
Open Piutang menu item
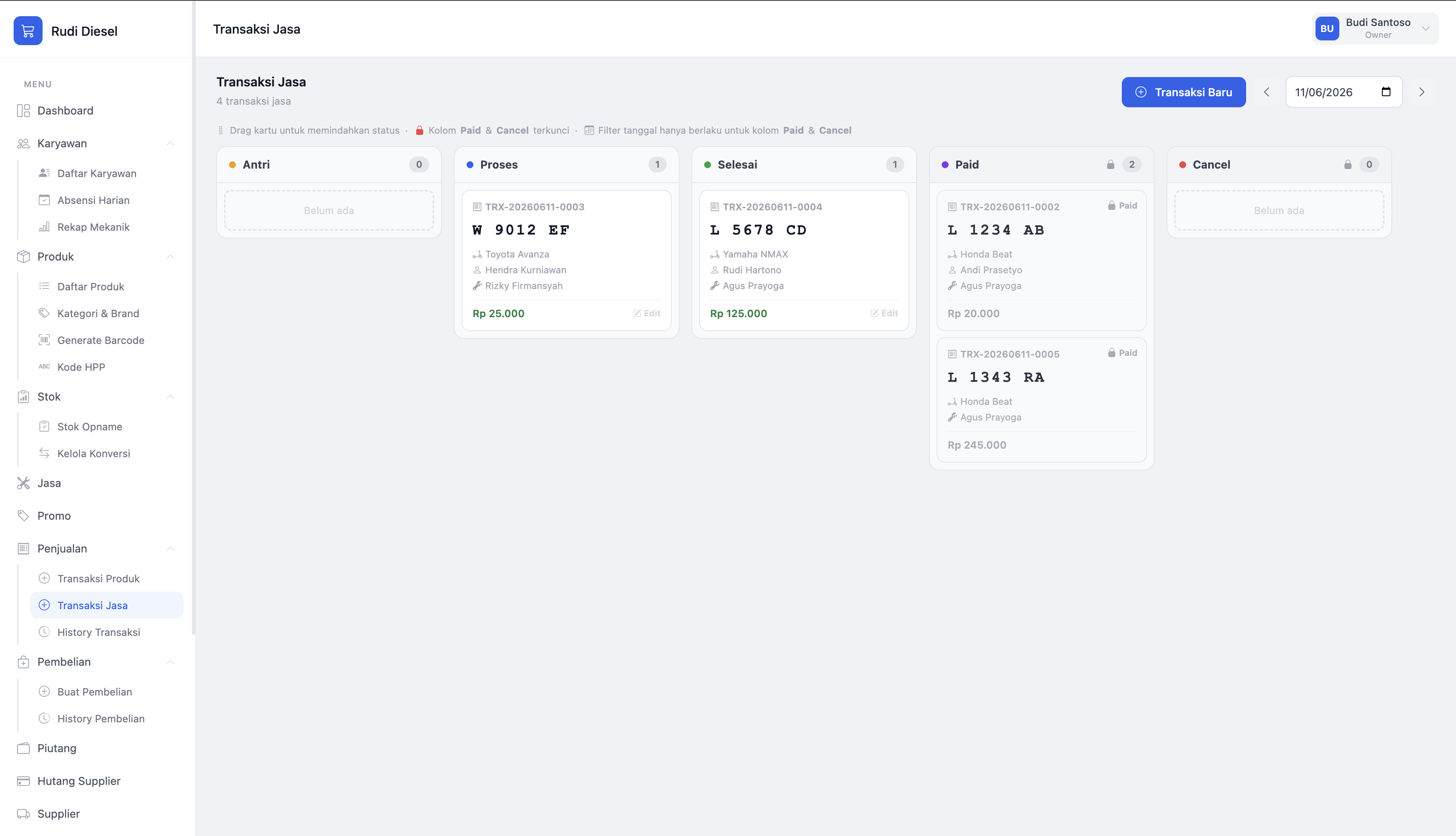[x=97, y=748]
